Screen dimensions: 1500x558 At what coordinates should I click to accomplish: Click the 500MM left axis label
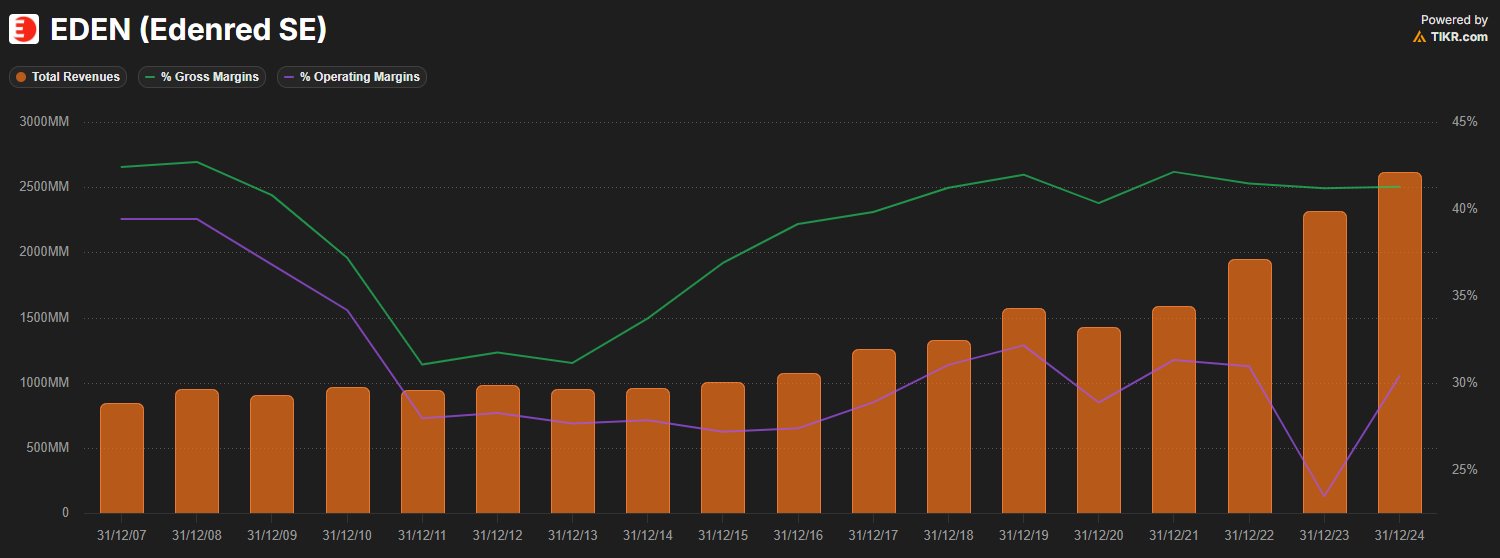coord(47,448)
